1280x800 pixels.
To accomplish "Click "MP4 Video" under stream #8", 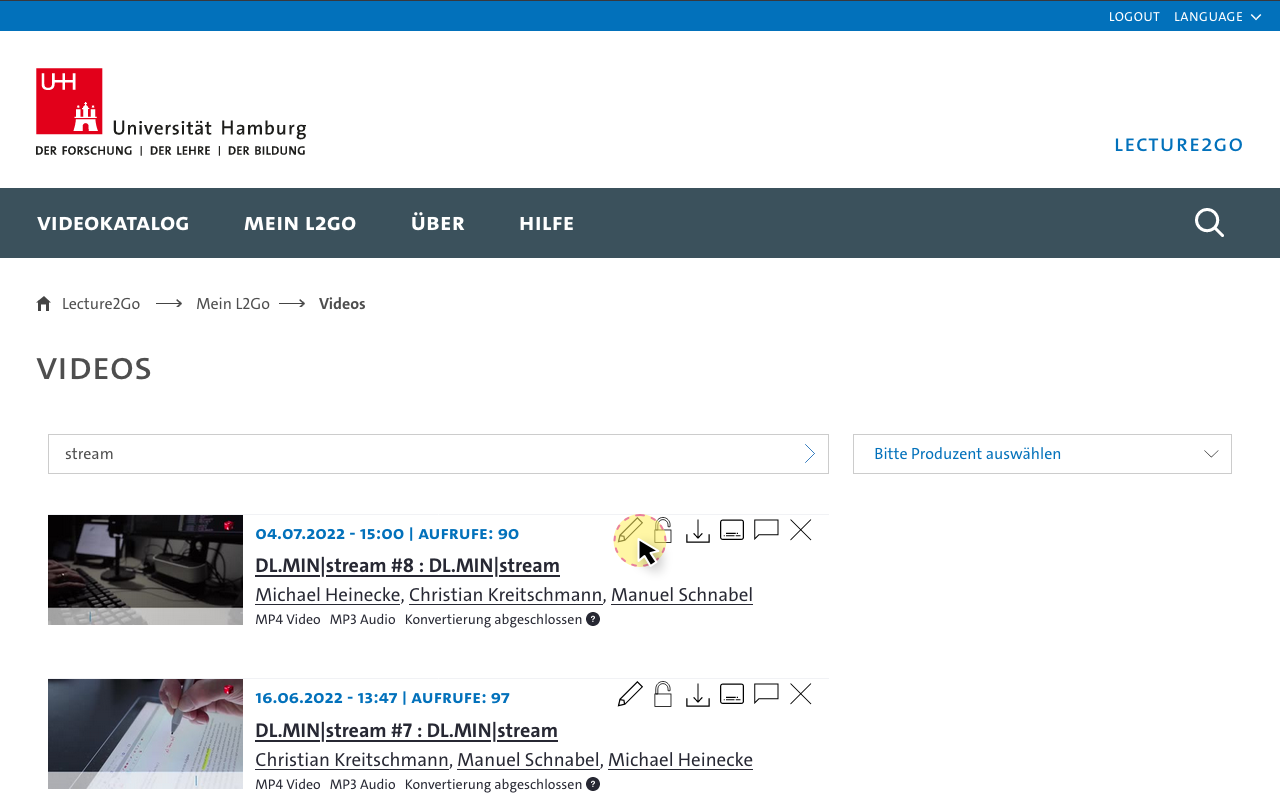I will tap(288, 620).
